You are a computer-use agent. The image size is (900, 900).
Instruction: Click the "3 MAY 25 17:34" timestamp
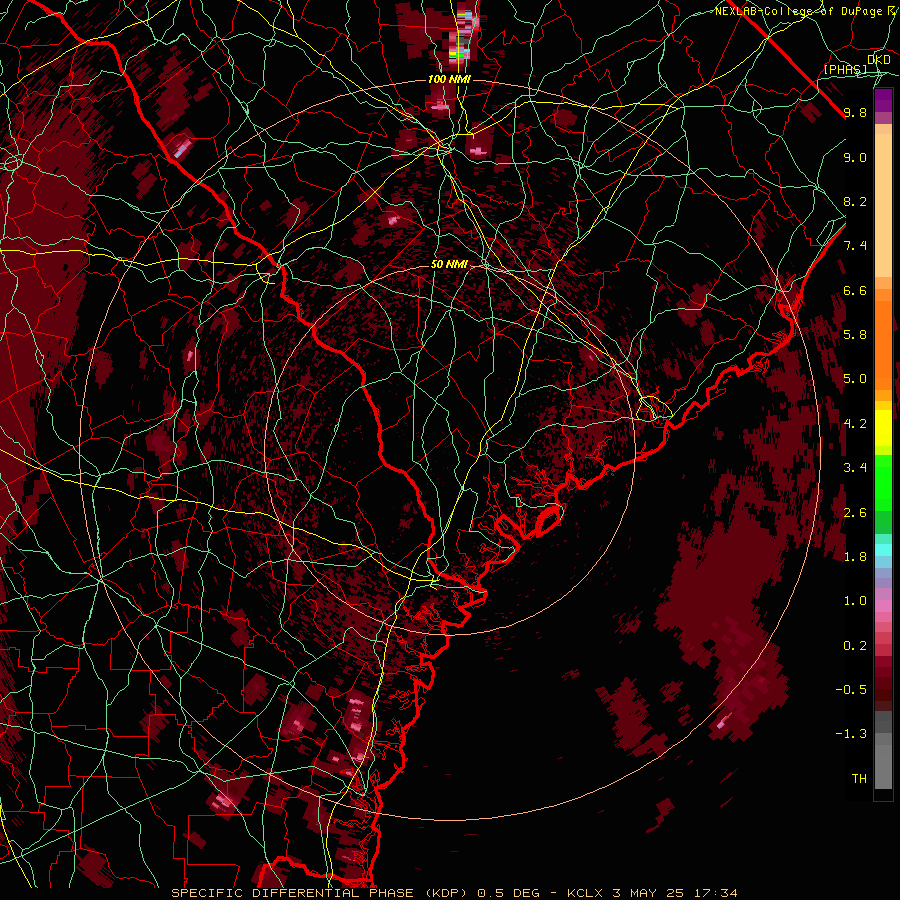(674, 893)
